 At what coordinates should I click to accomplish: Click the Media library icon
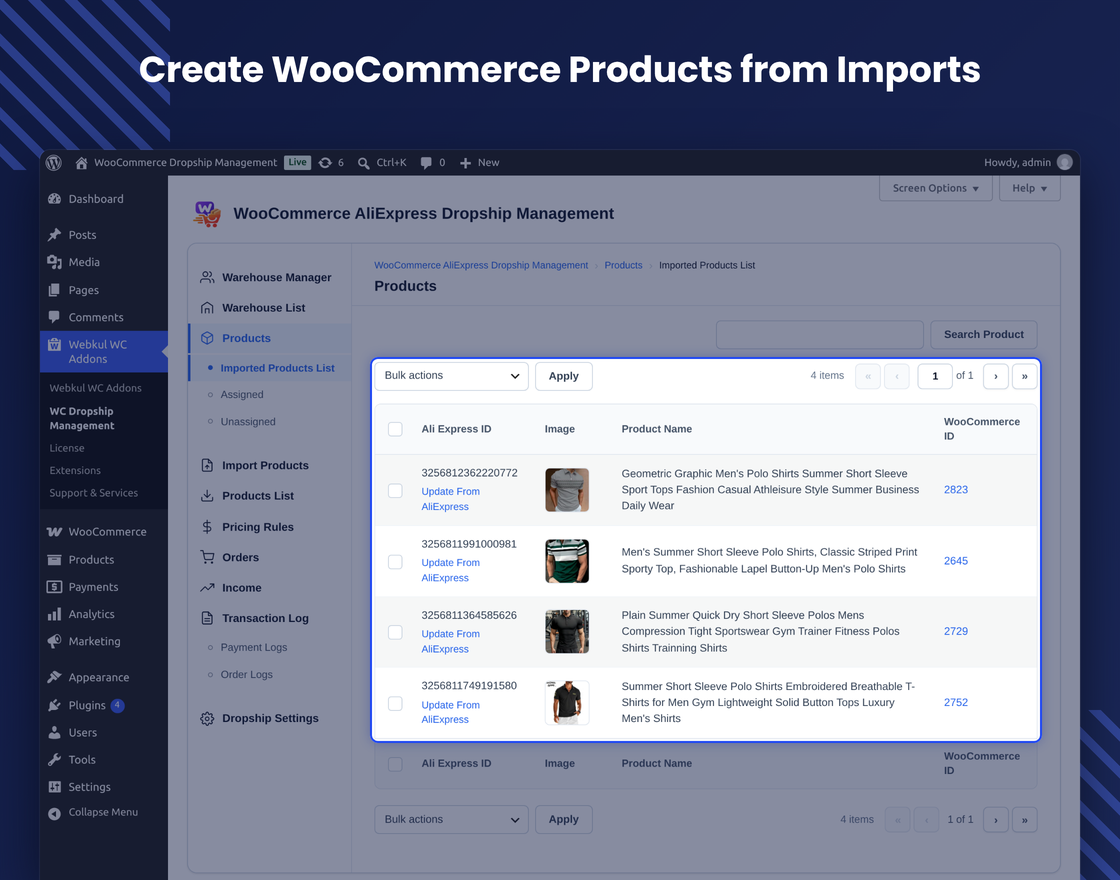click(x=54, y=262)
